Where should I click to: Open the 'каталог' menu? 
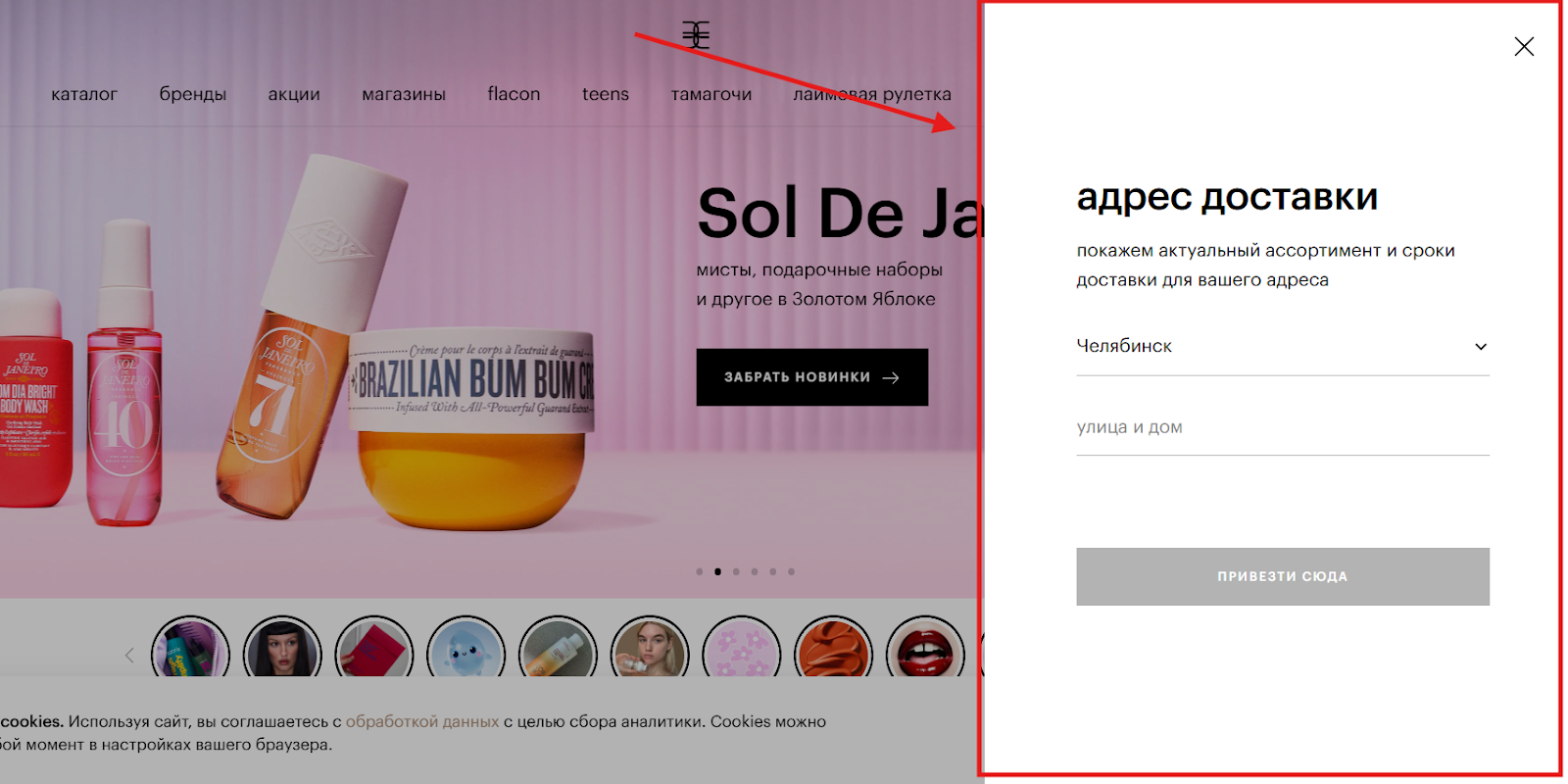84,94
